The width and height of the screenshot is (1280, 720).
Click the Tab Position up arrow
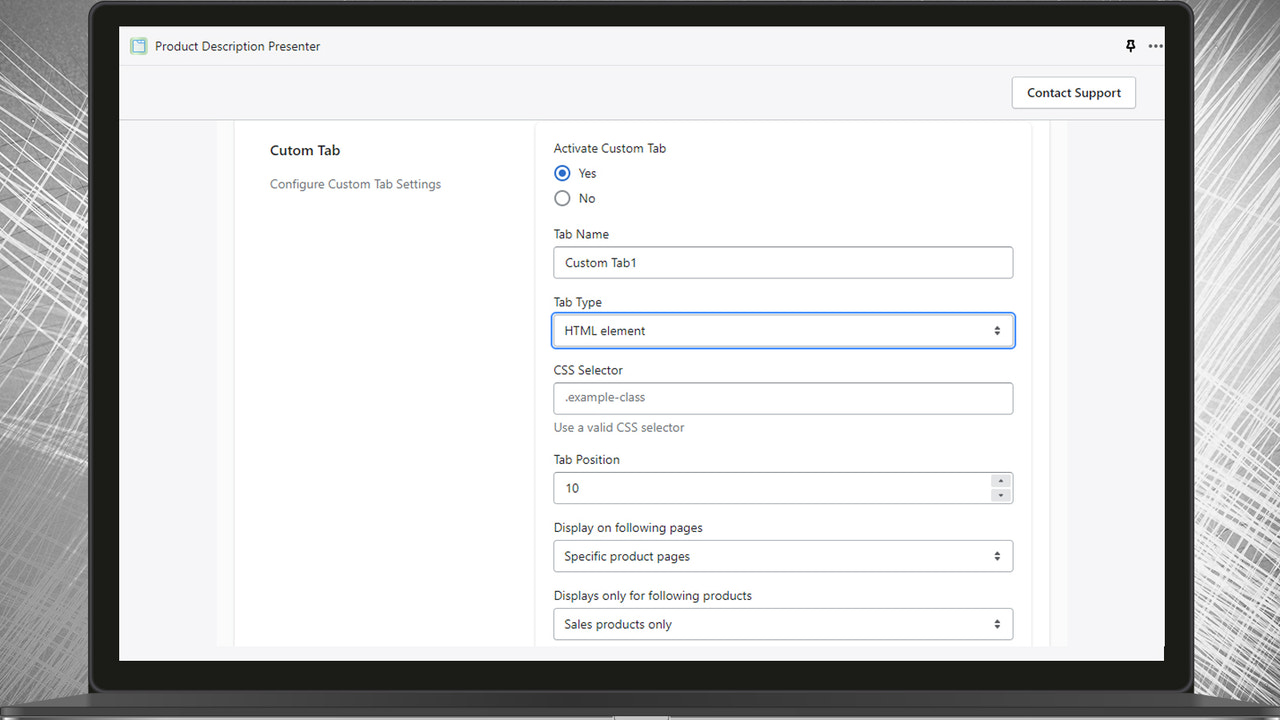(x=1001, y=482)
